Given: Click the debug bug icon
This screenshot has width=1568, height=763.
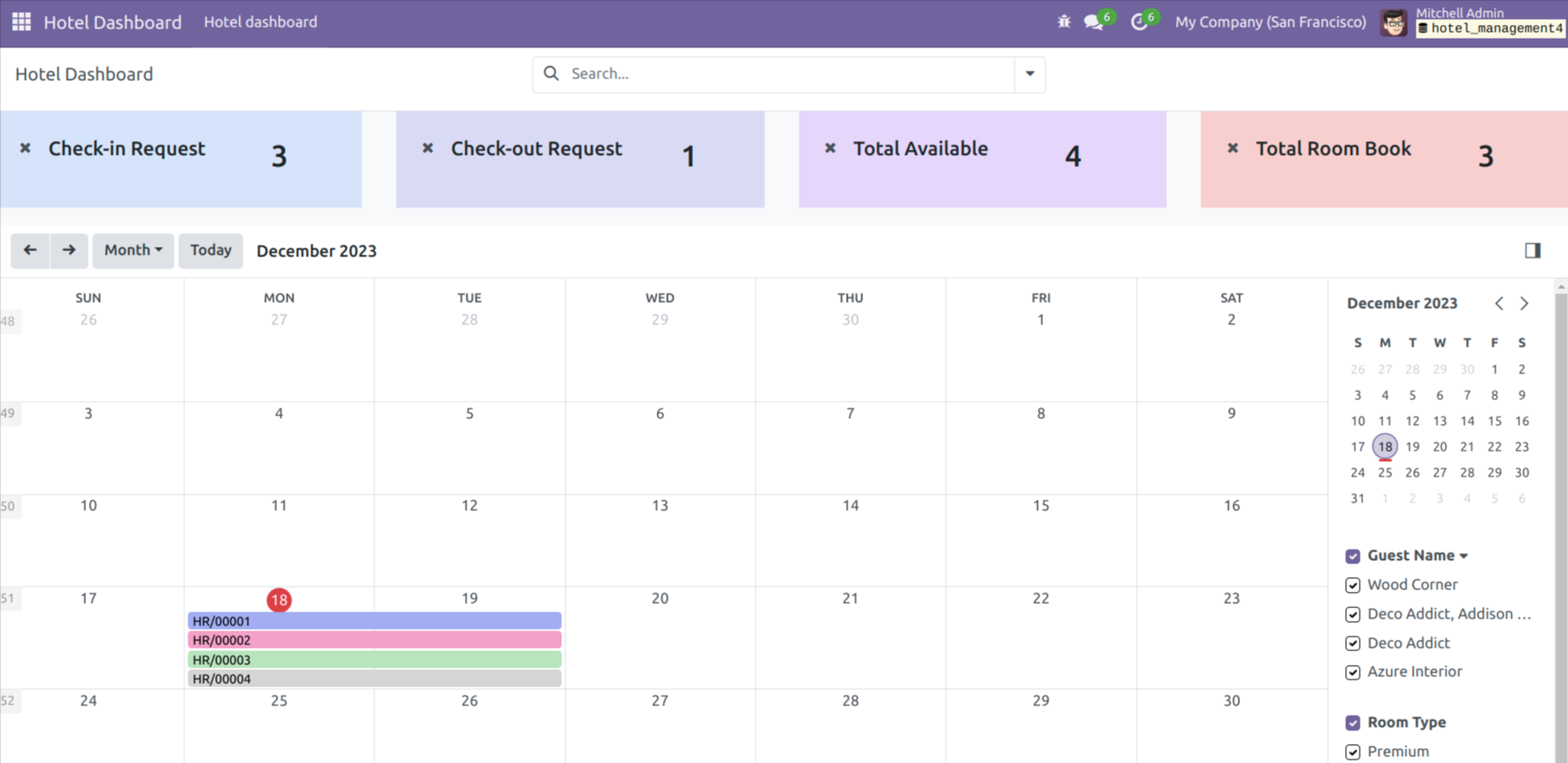Looking at the screenshot, I should pyautogui.click(x=1064, y=22).
